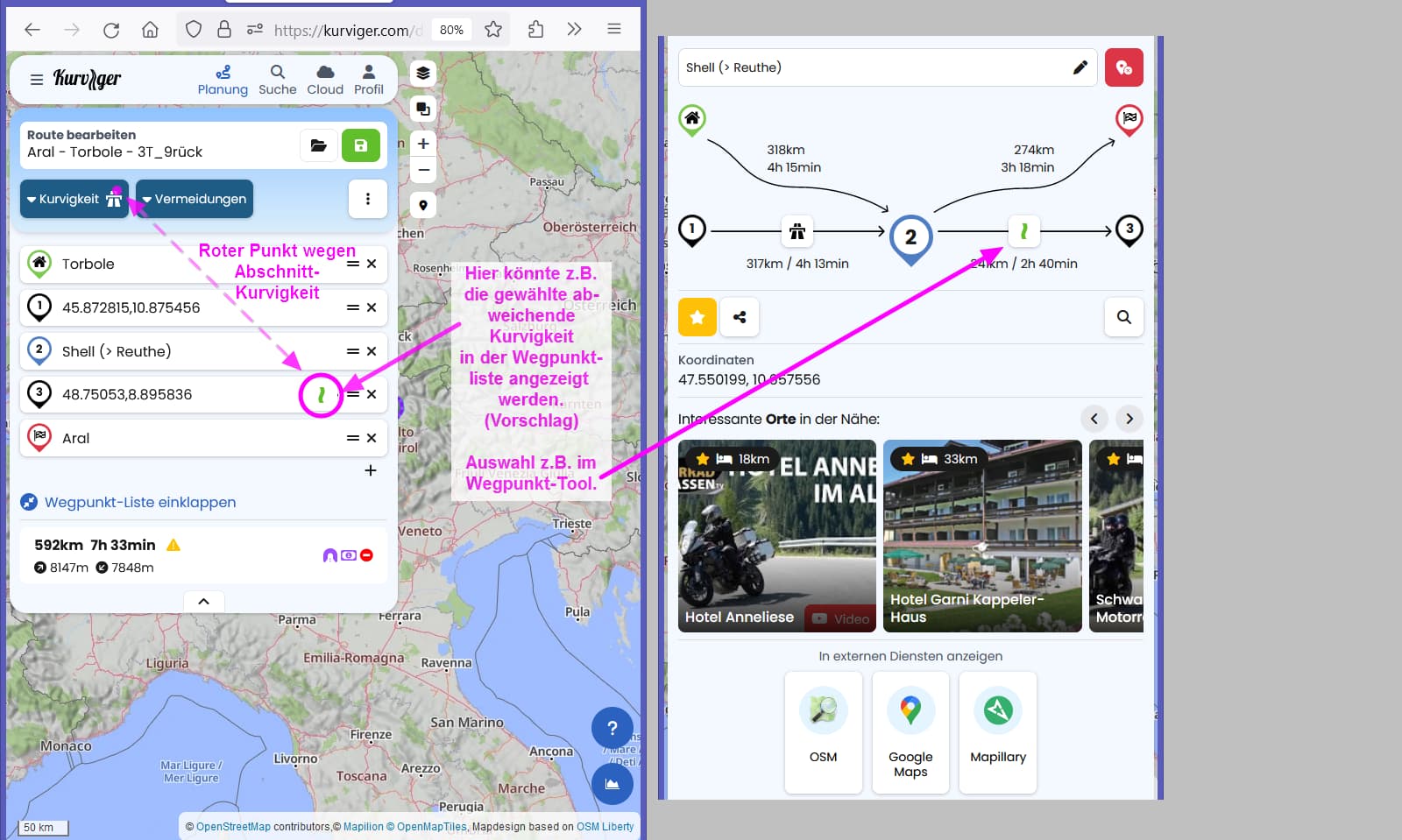Open the OSM Liberty attribution link
Viewport: 1402px width, 840px height.
(605, 826)
